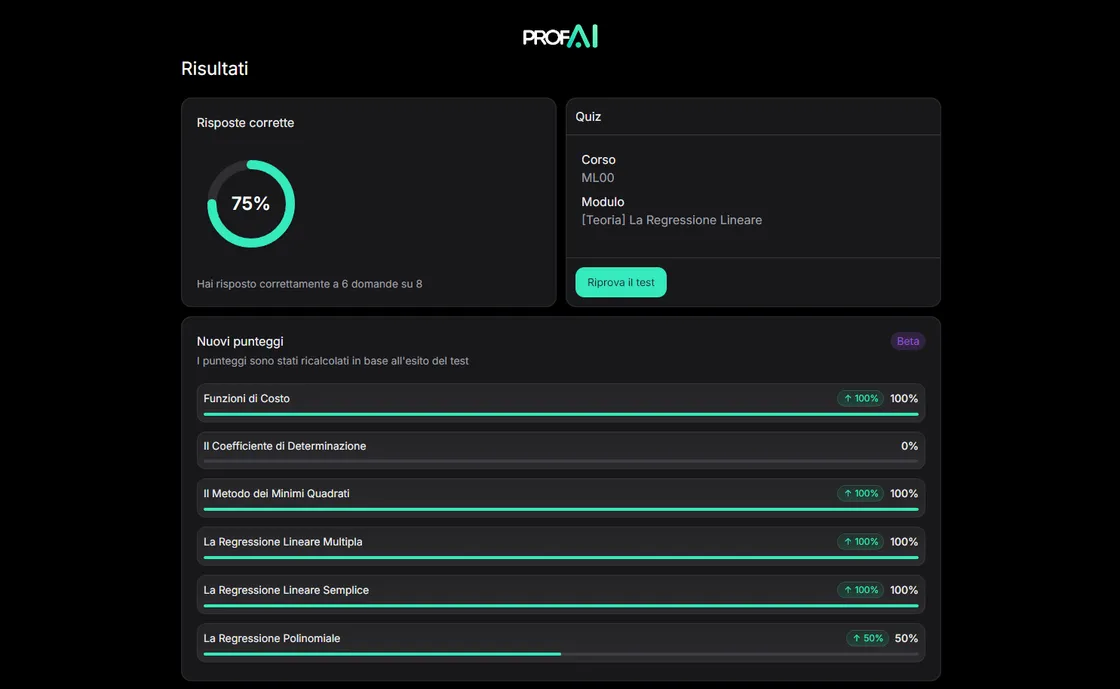
Task: Click the 75% circular progress ring
Action: 251,204
